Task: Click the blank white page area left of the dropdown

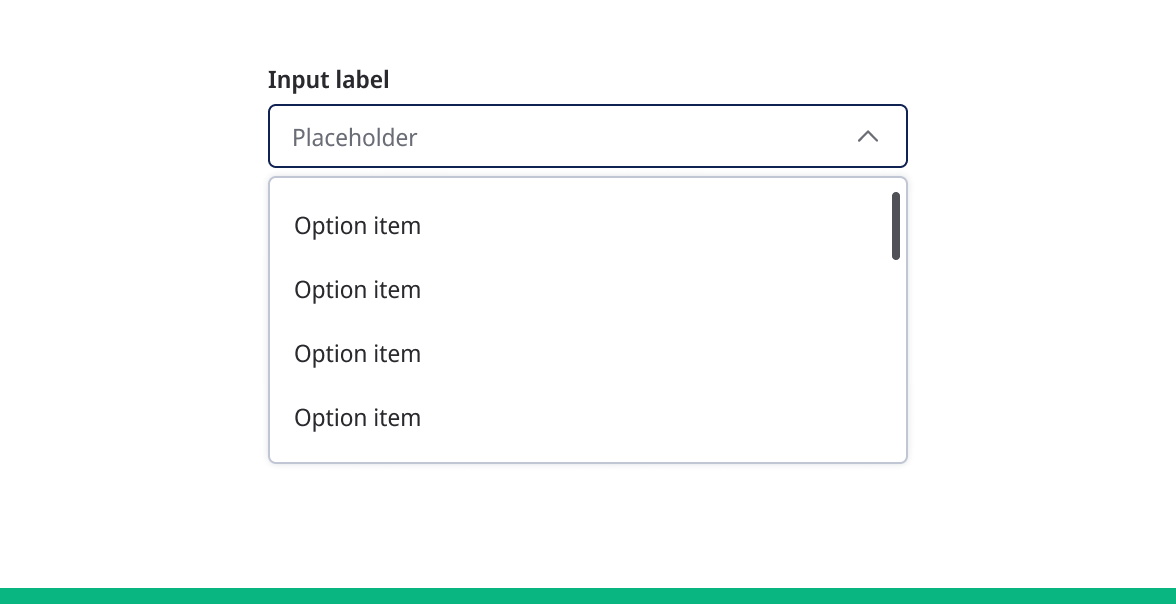Action: click(130, 300)
